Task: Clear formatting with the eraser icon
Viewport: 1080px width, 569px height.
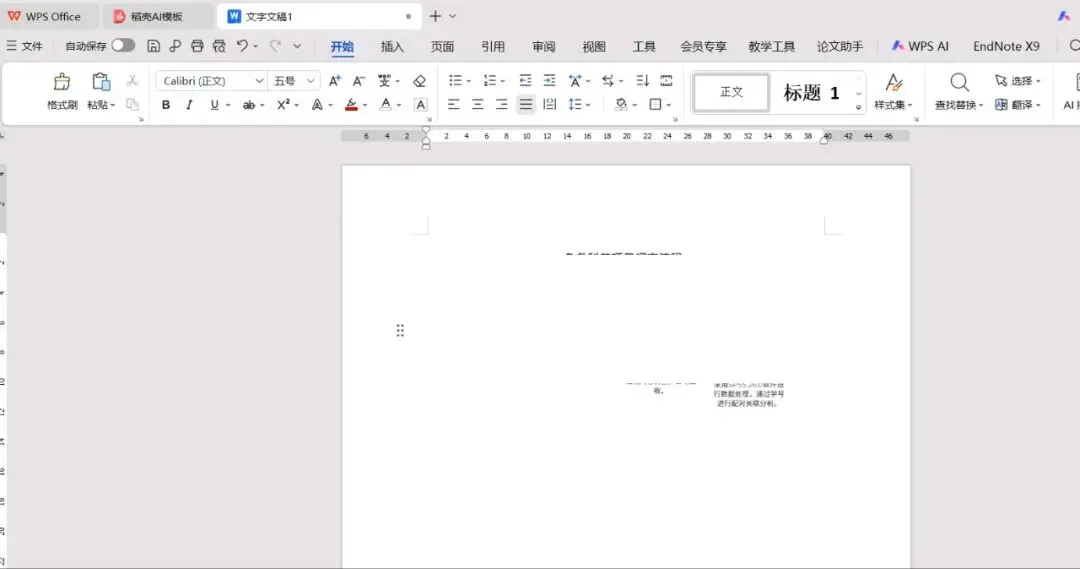Action: click(x=419, y=81)
